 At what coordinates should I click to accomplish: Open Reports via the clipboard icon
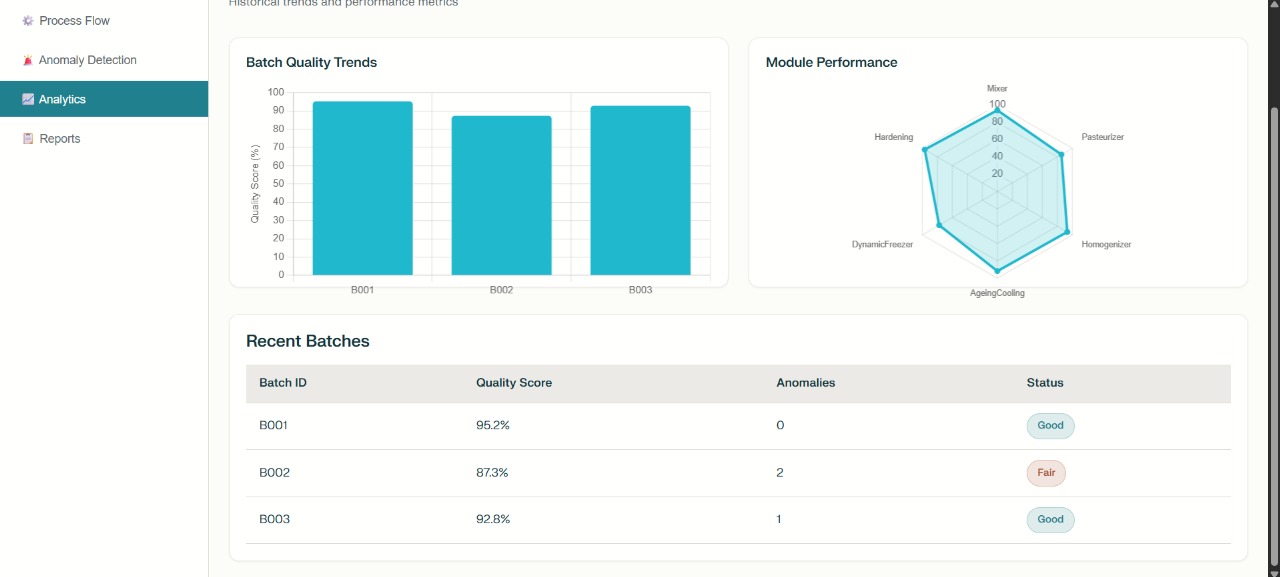click(x=27, y=138)
